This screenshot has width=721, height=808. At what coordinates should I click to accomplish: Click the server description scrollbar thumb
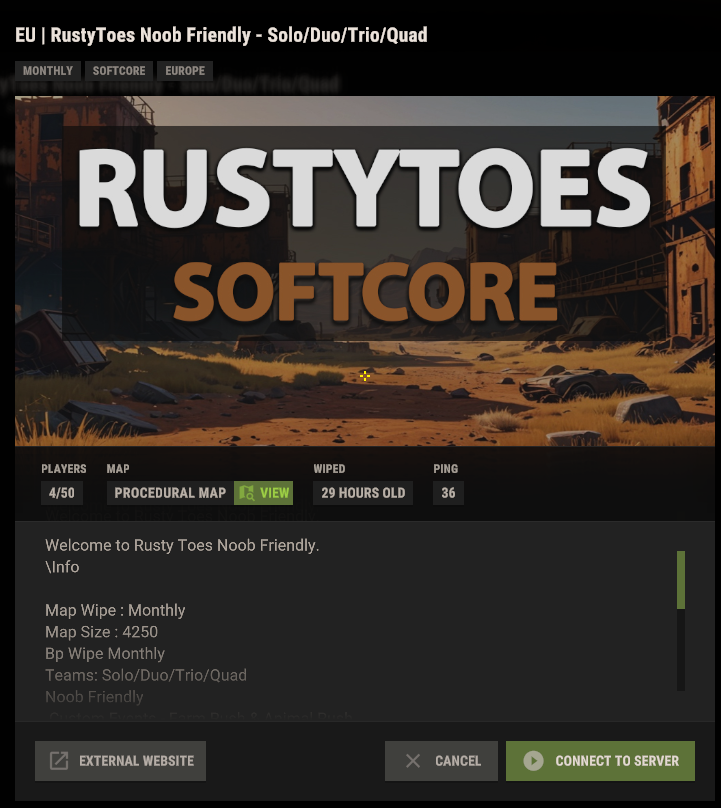coord(681,580)
